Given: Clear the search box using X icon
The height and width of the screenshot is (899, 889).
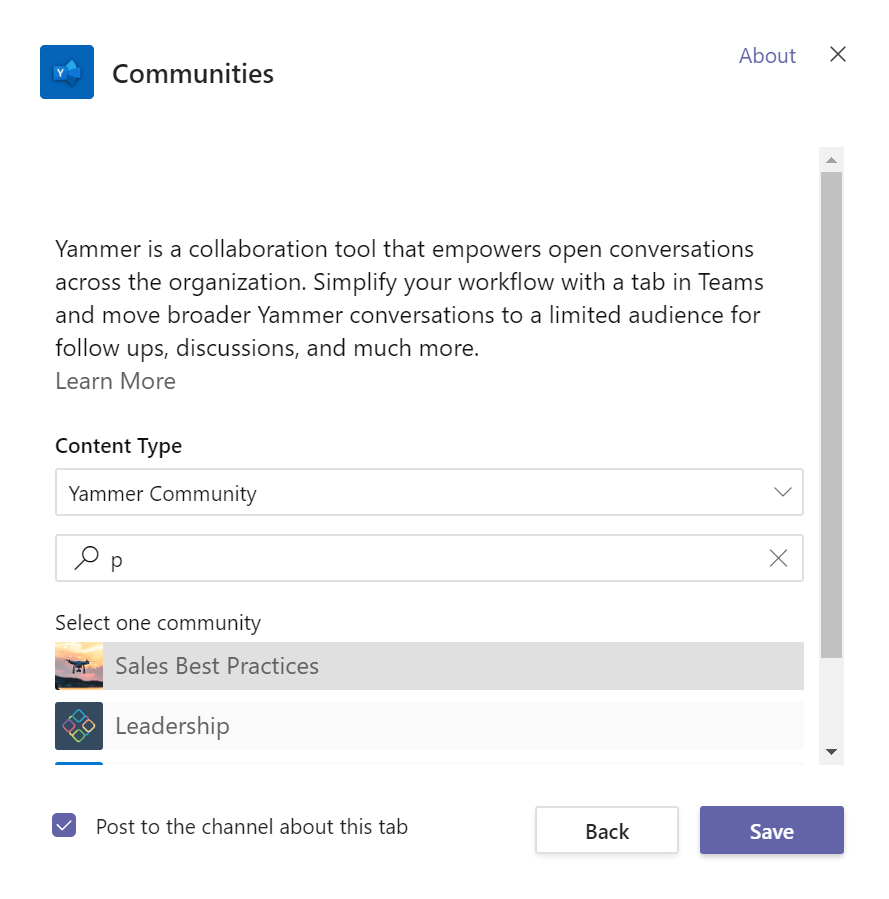Looking at the screenshot, I should click(x=778, y=558).
